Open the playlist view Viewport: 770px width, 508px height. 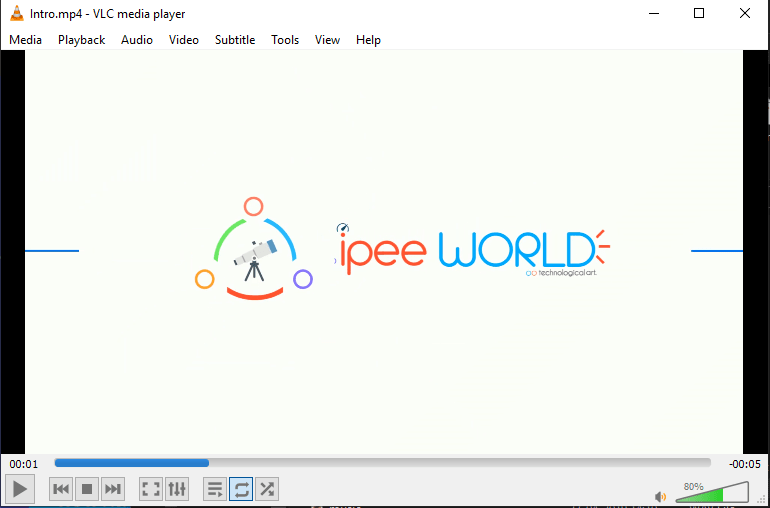pos(215,489)
